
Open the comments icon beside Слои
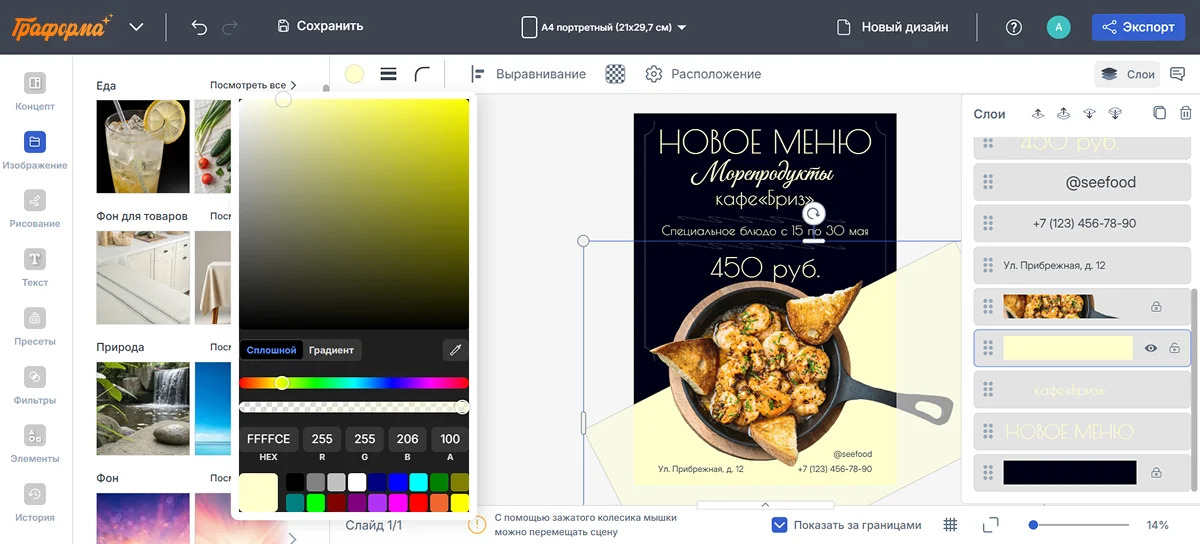coord(1178,74)
